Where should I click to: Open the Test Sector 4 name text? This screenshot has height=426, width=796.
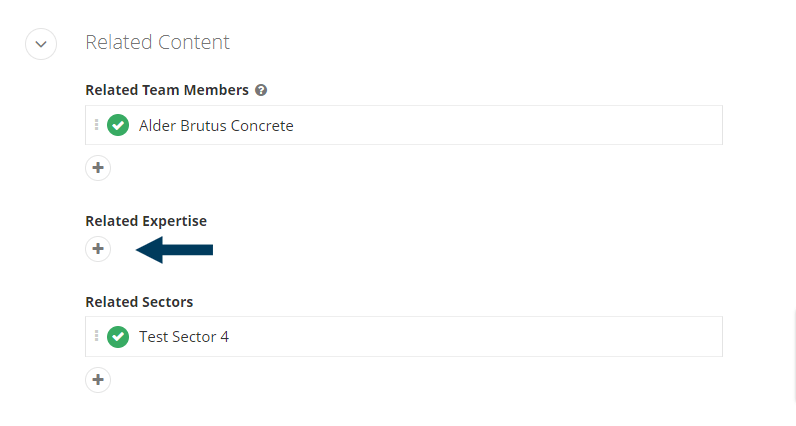tap(184, 337)
